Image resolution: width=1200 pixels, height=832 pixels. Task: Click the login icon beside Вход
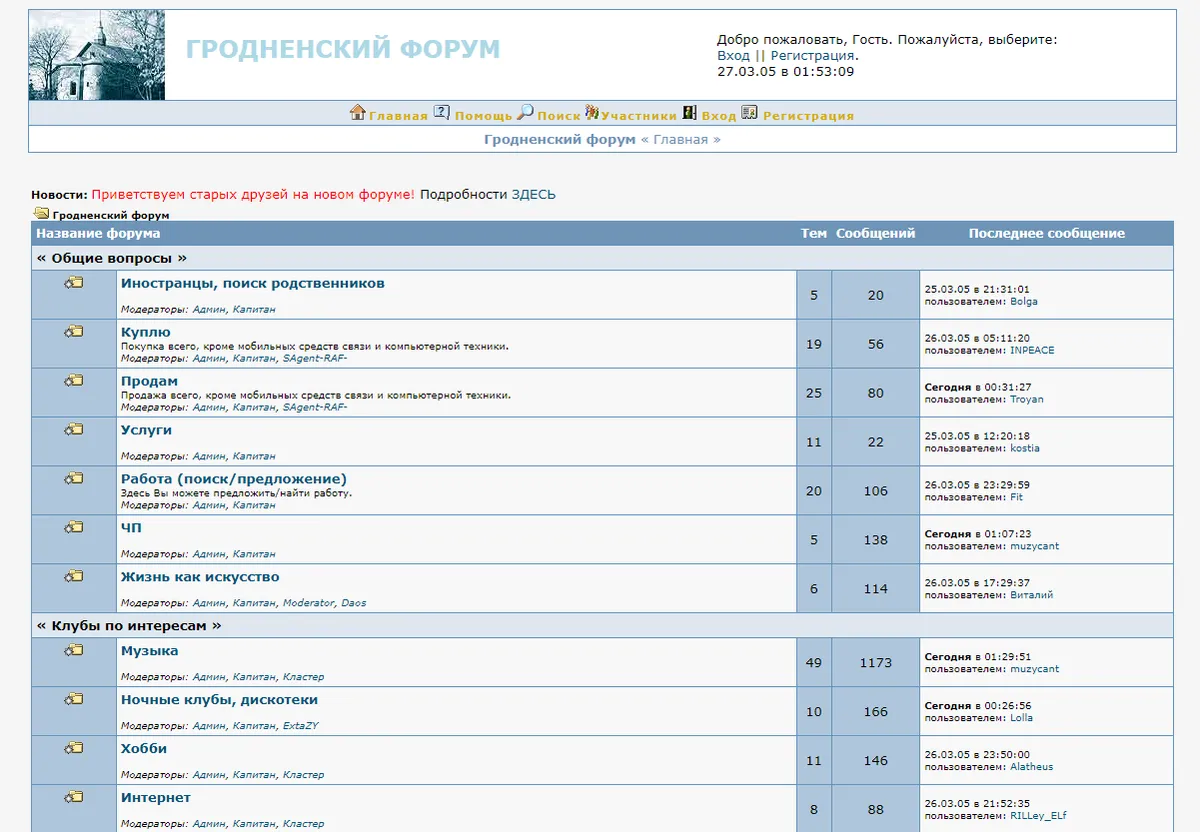(x=687, y=114)
